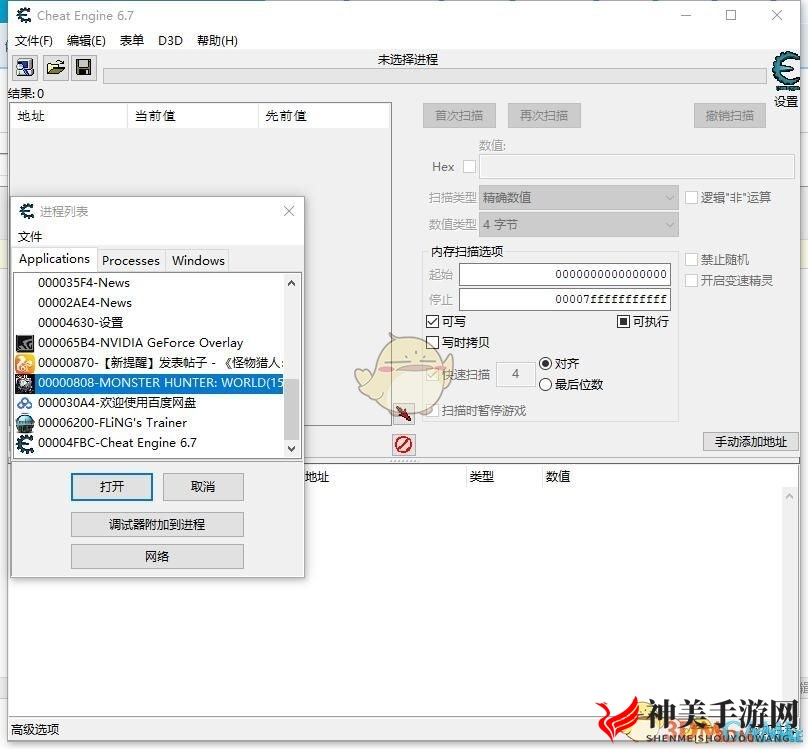
Task: Click the red arrow add-address icon
Action: (x=403, y=413)
